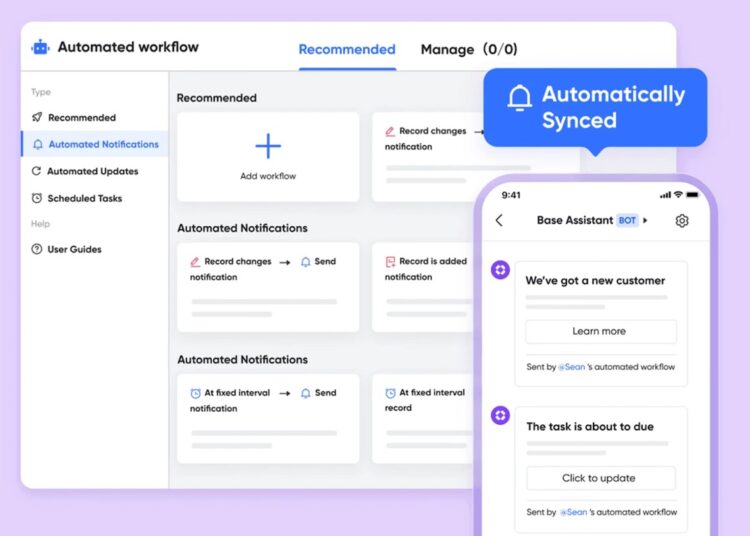Image resolution: width=750 pixels, height=536 pixels.
Task: Click the 'We've got a new customer' title
Action: pos(595,281)
